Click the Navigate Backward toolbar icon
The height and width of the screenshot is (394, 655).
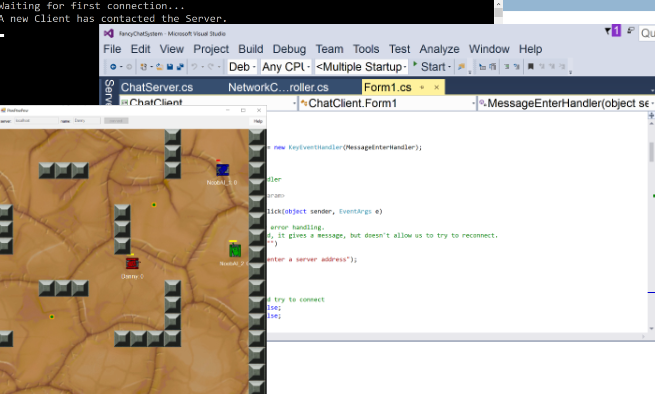[x=113, y=67]
